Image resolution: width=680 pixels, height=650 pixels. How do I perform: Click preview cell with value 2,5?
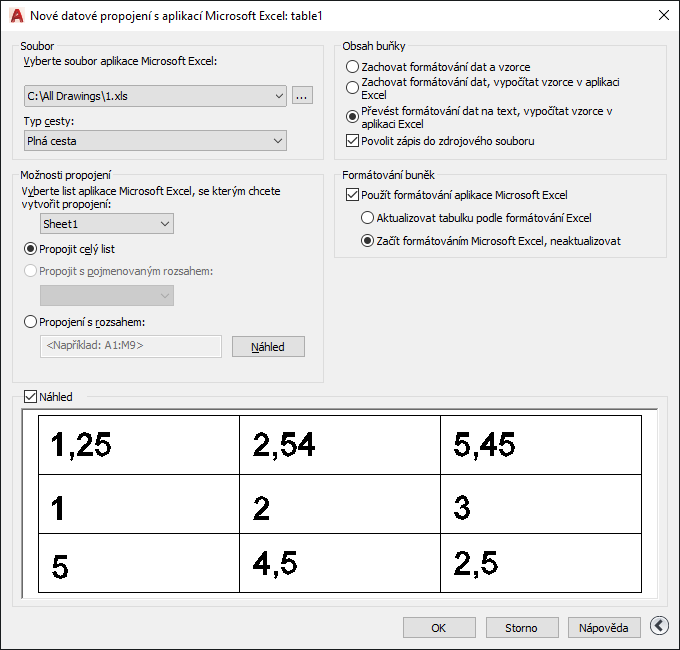(x=541, y=563)
